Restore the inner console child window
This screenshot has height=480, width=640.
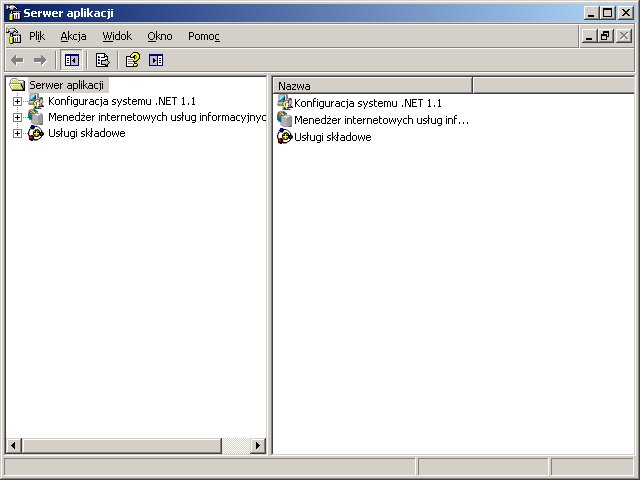click(605, 36)
